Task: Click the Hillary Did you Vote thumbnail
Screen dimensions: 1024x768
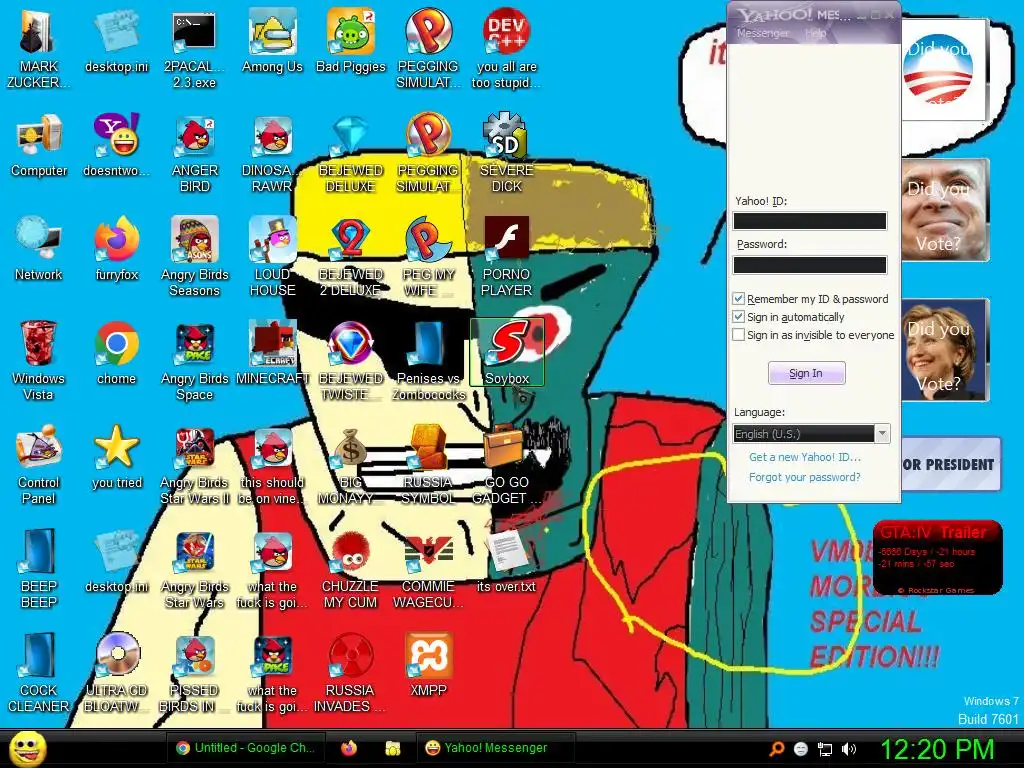Action: coord(945,349)
